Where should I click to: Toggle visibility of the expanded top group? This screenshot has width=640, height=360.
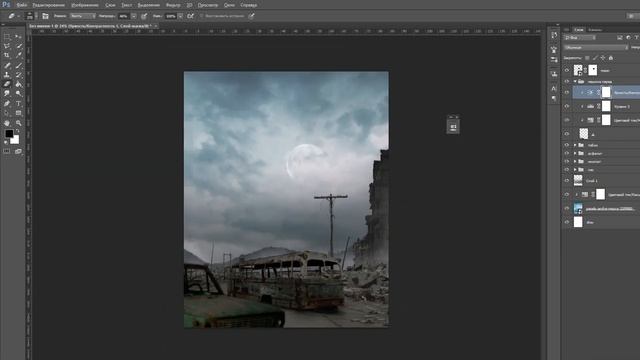point(567,82)
